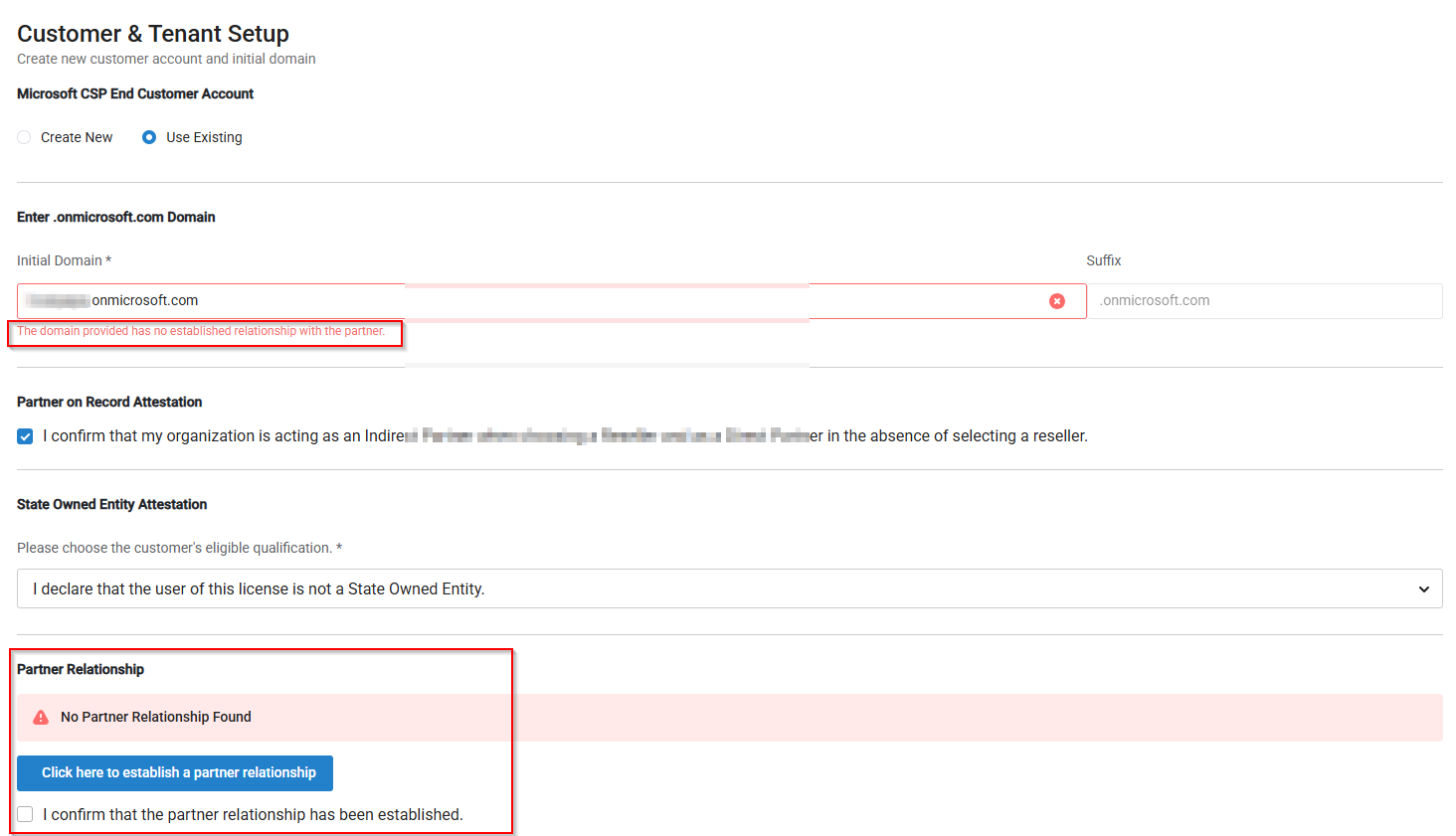This screenshot has height=836, width=1456.
Task: Click the chevron arrow on qualification dropdown
Action: point(1423,589)
